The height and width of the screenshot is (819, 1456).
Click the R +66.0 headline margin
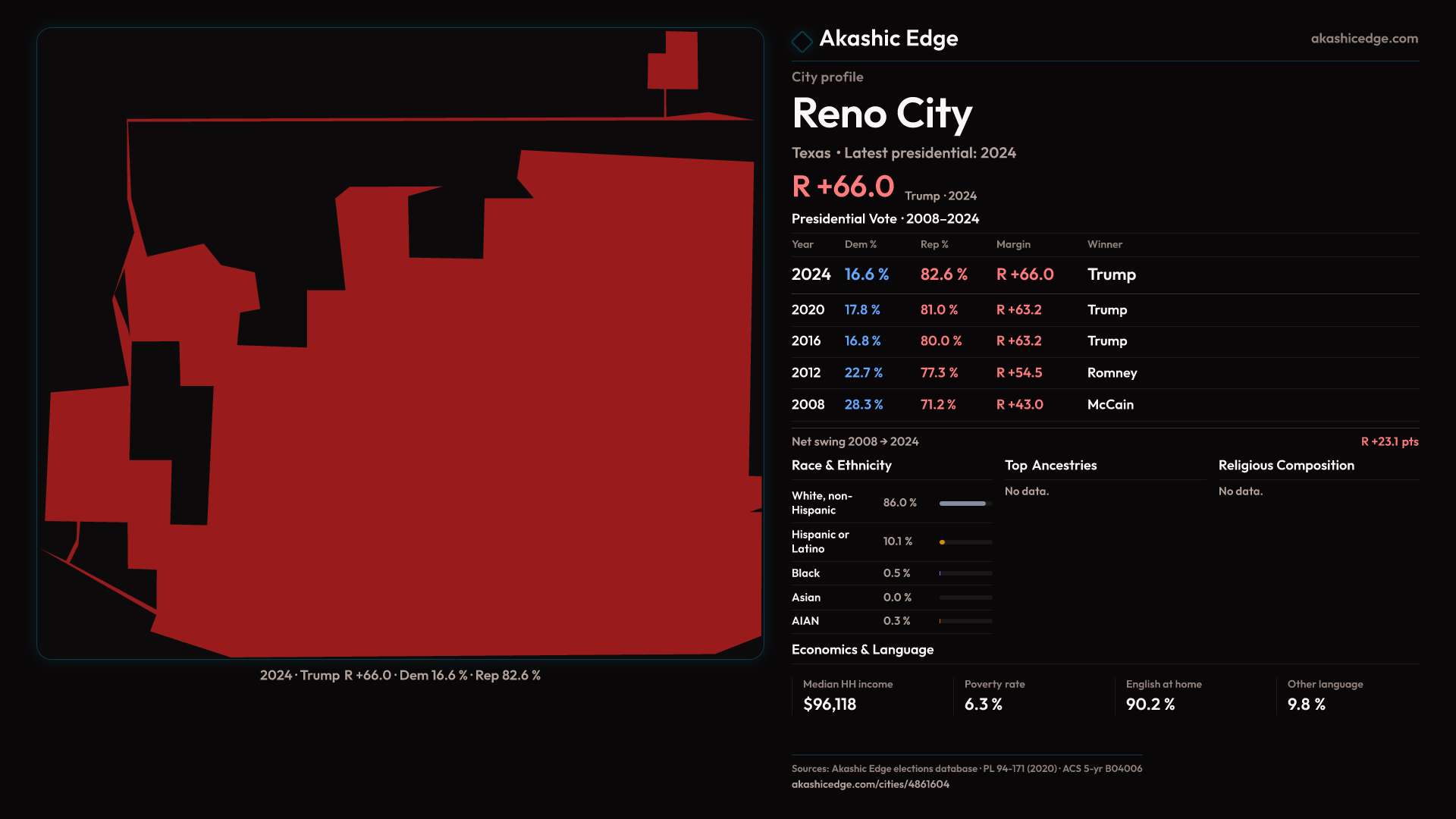[x=843, y=187]
